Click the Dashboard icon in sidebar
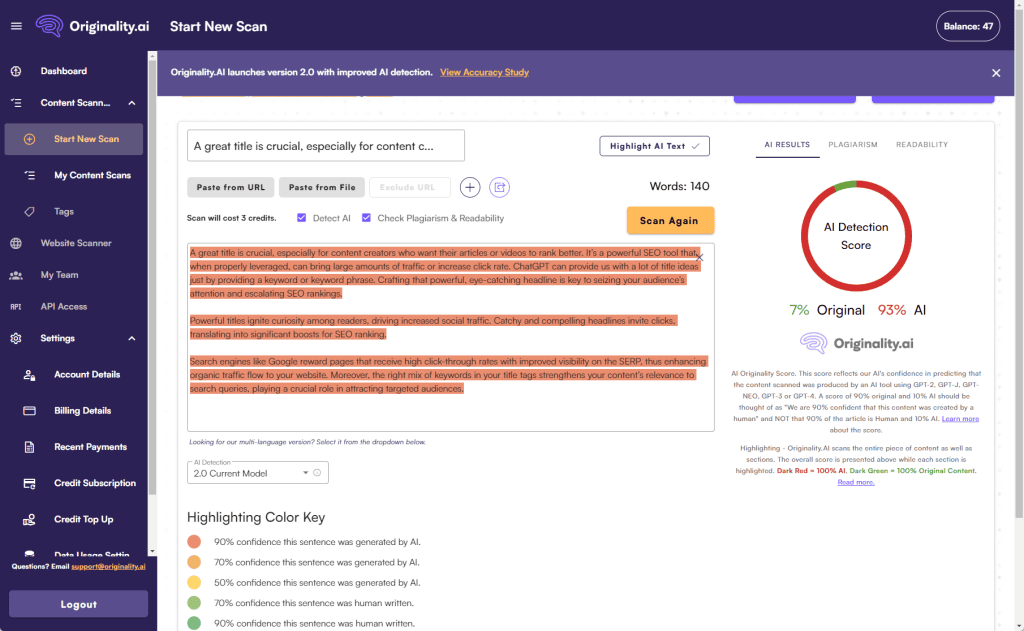Viewport: 1024px width, 631px height. click(x=16, y=71)
